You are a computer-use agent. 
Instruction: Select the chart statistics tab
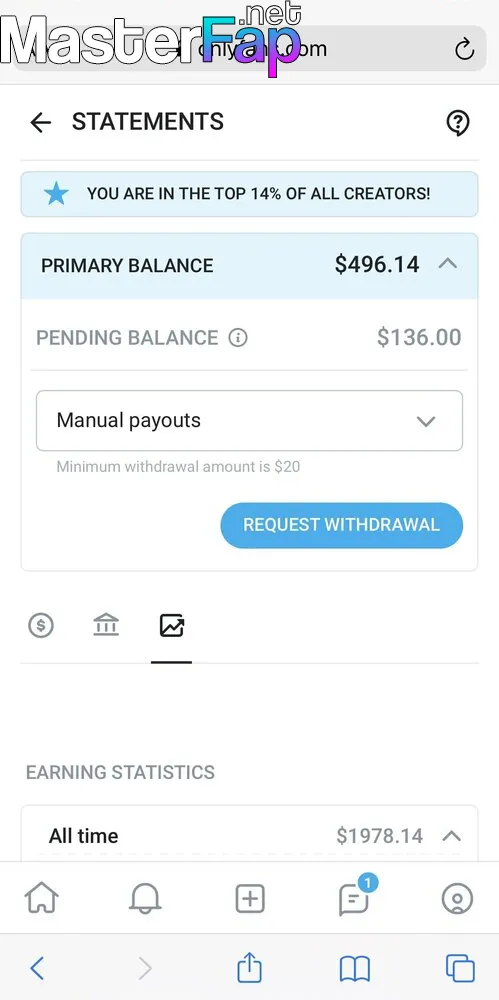click(172, 626)
